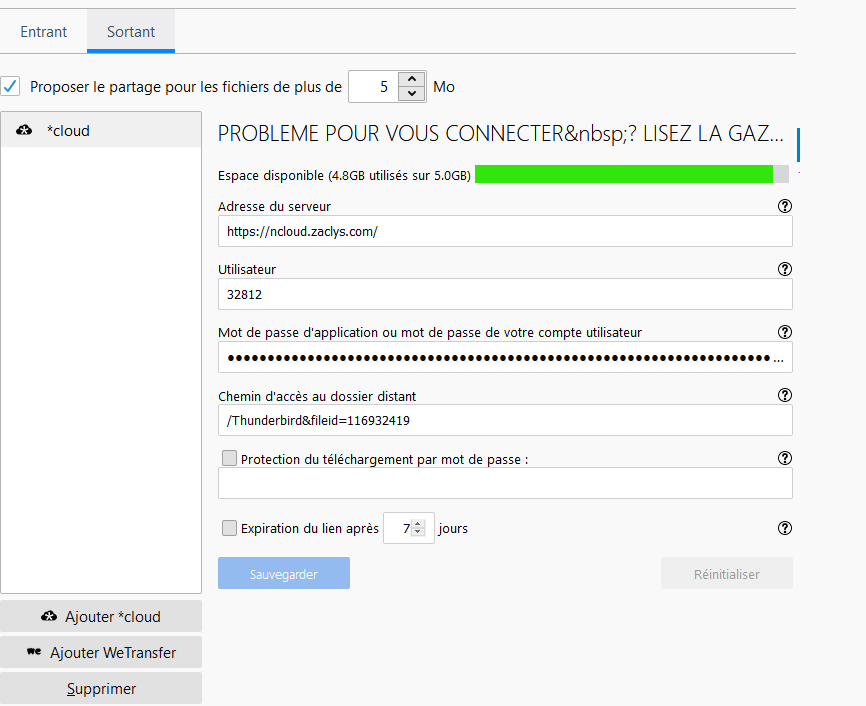
Task: Click help icon for Utilisateur field
Action: point(784,269)
